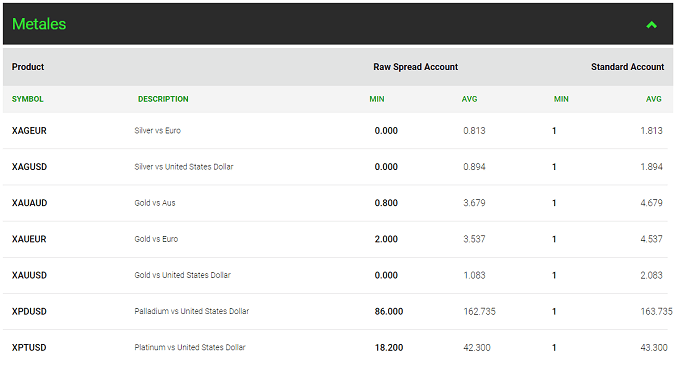Viewport: 675px width, 366px height.
Task: Click XAGUSD raw average value 0.894
Action: pyautogui.click(x=474, y=167)
